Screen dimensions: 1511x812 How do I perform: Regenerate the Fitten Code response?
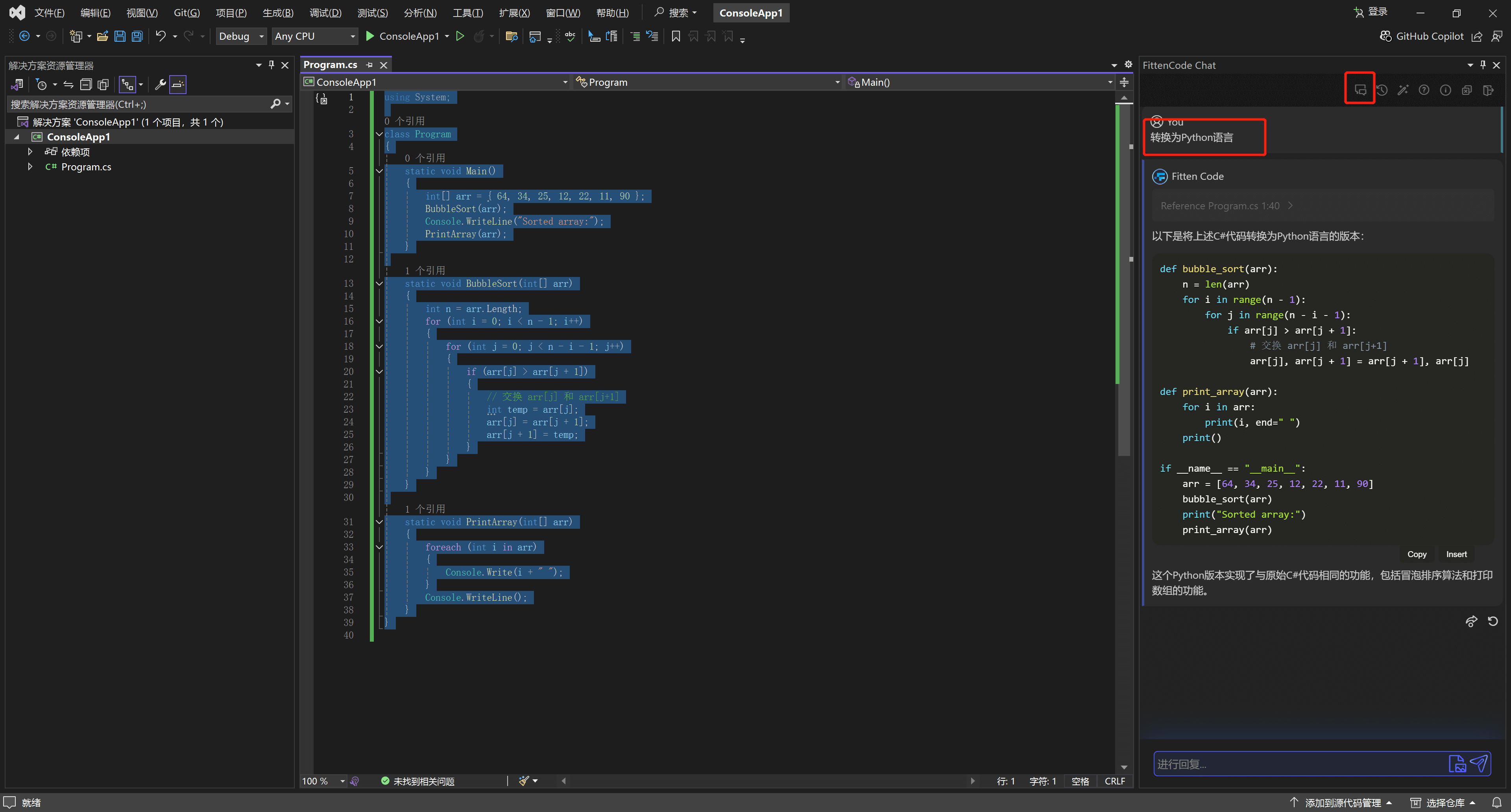tap(1493, 622)
